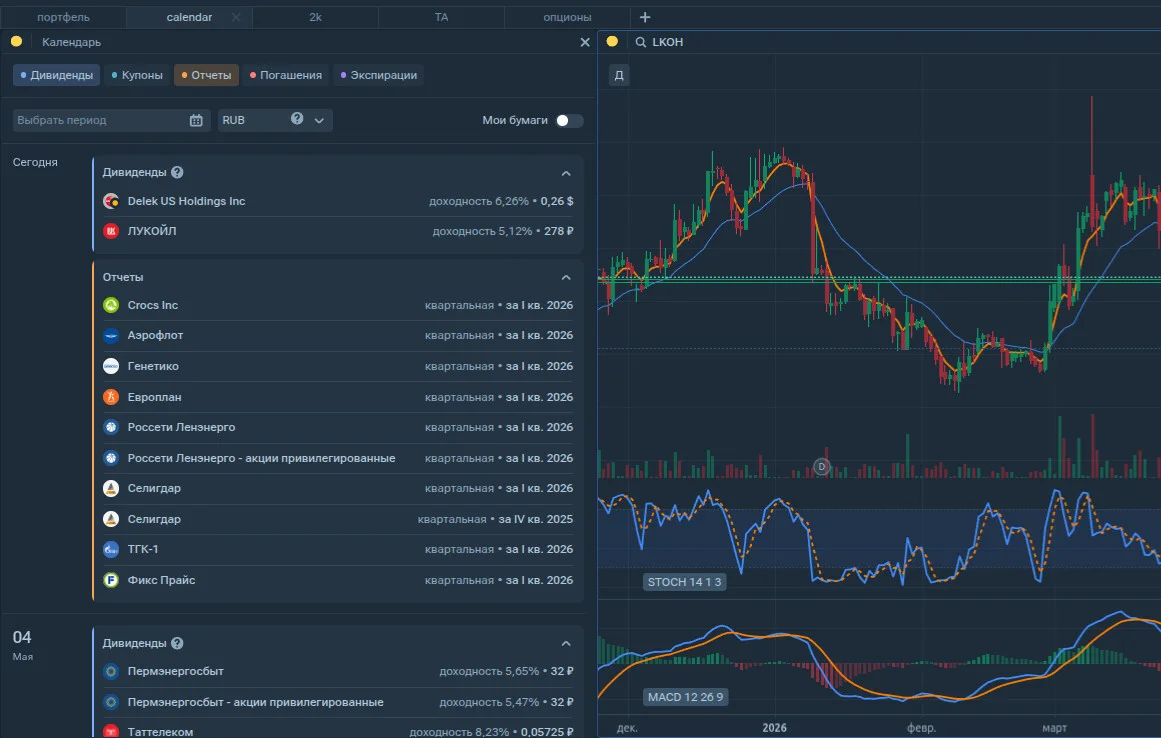Image resolution: width=1161 pixels, height=738 pixels.
Task: Add a new workspace tab with plus
Action: (645, 17)
